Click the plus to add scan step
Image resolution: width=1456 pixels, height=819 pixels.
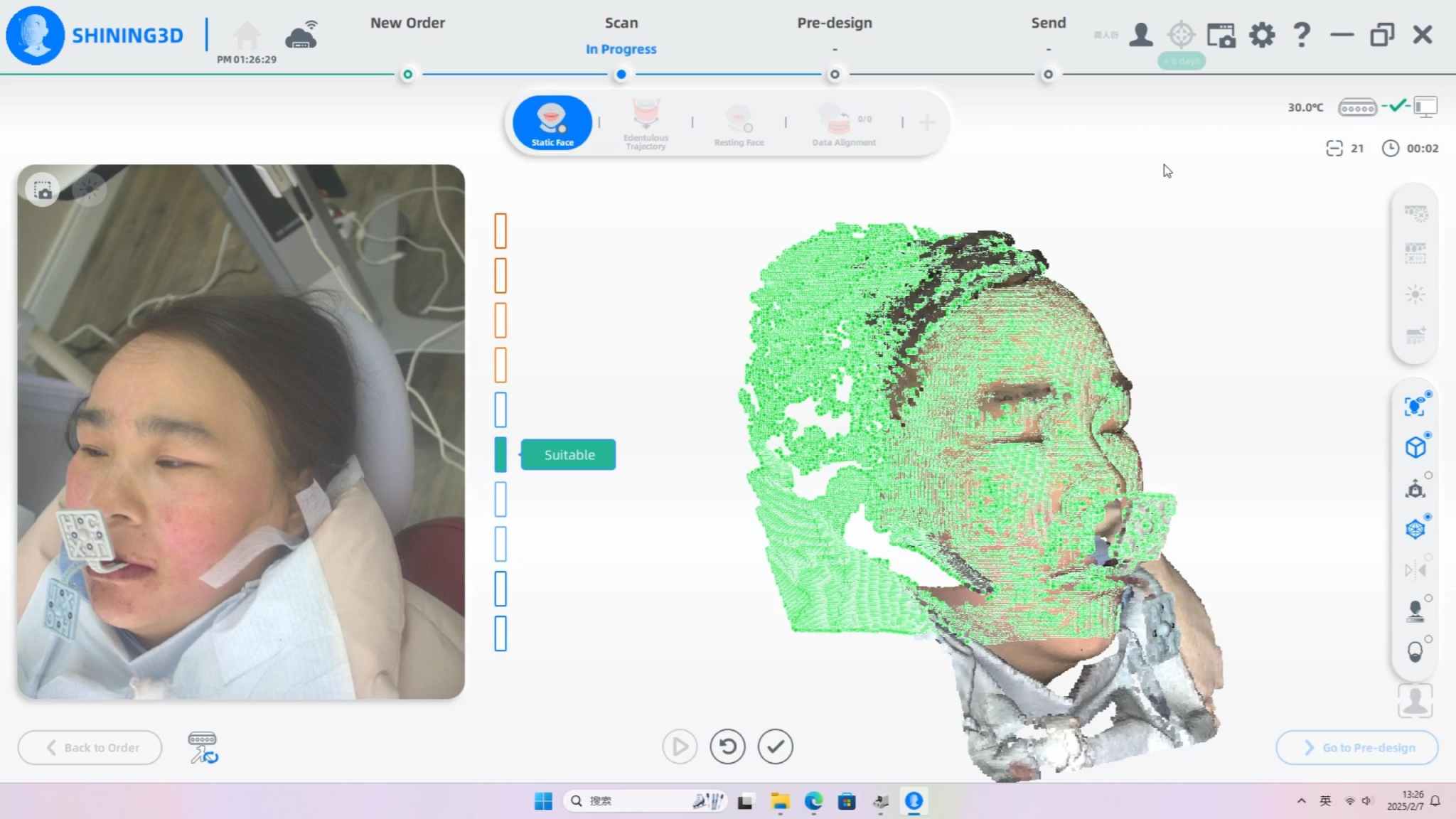(927, 123)
